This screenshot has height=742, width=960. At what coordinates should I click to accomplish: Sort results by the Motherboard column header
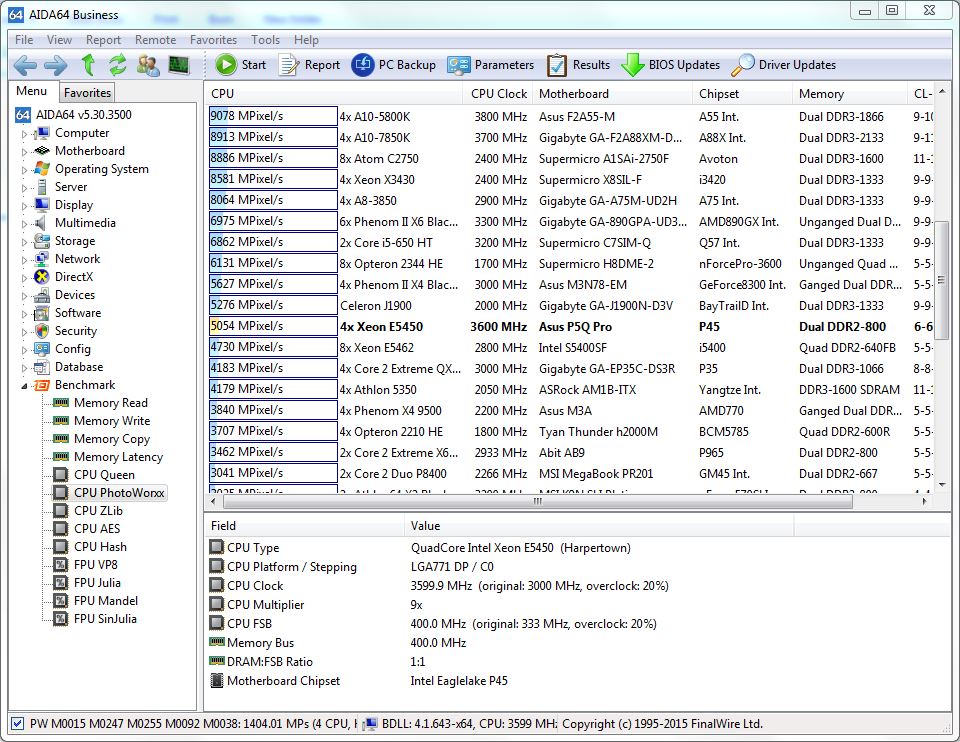[612, 94]
